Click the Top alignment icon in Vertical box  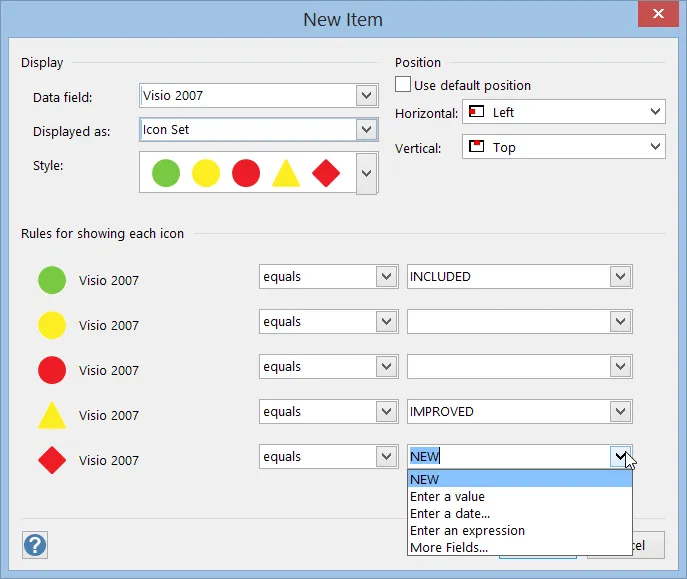click(476, 146)
